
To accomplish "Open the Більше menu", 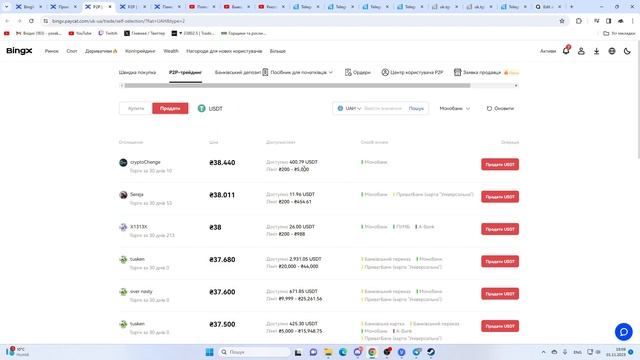I will tap(278, 51).
